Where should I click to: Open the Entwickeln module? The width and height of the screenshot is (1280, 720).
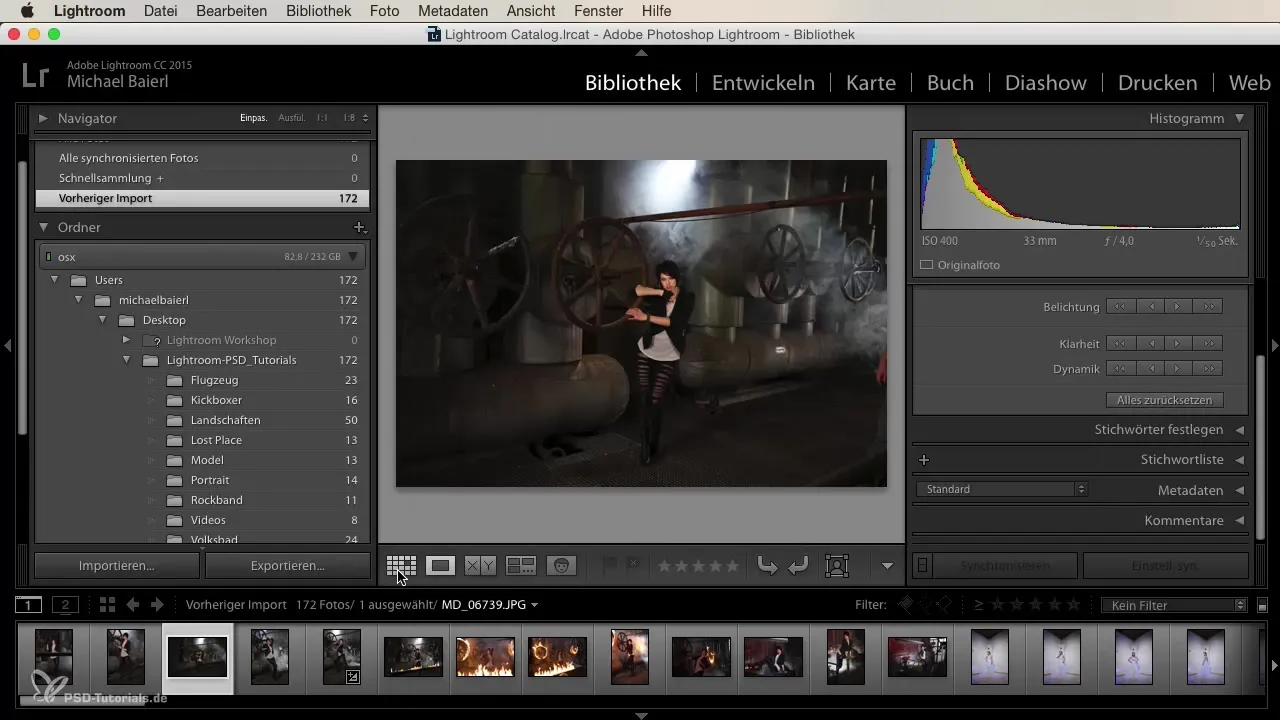point(763,83)
